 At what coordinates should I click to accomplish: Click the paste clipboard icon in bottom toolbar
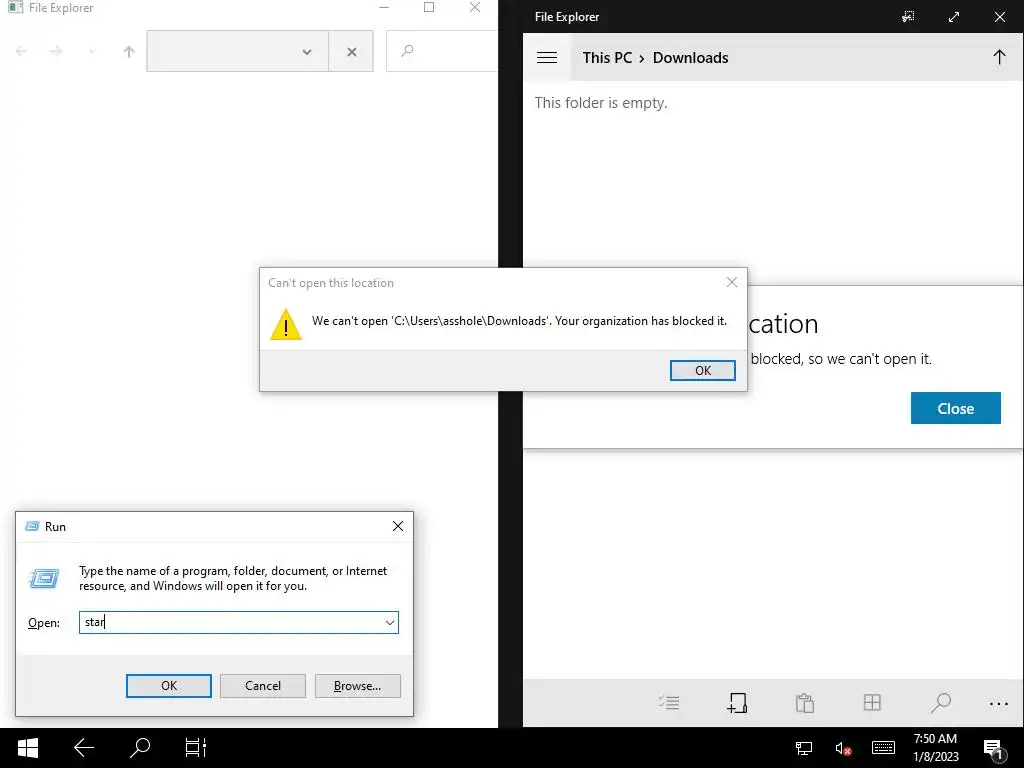pos(805,703)
